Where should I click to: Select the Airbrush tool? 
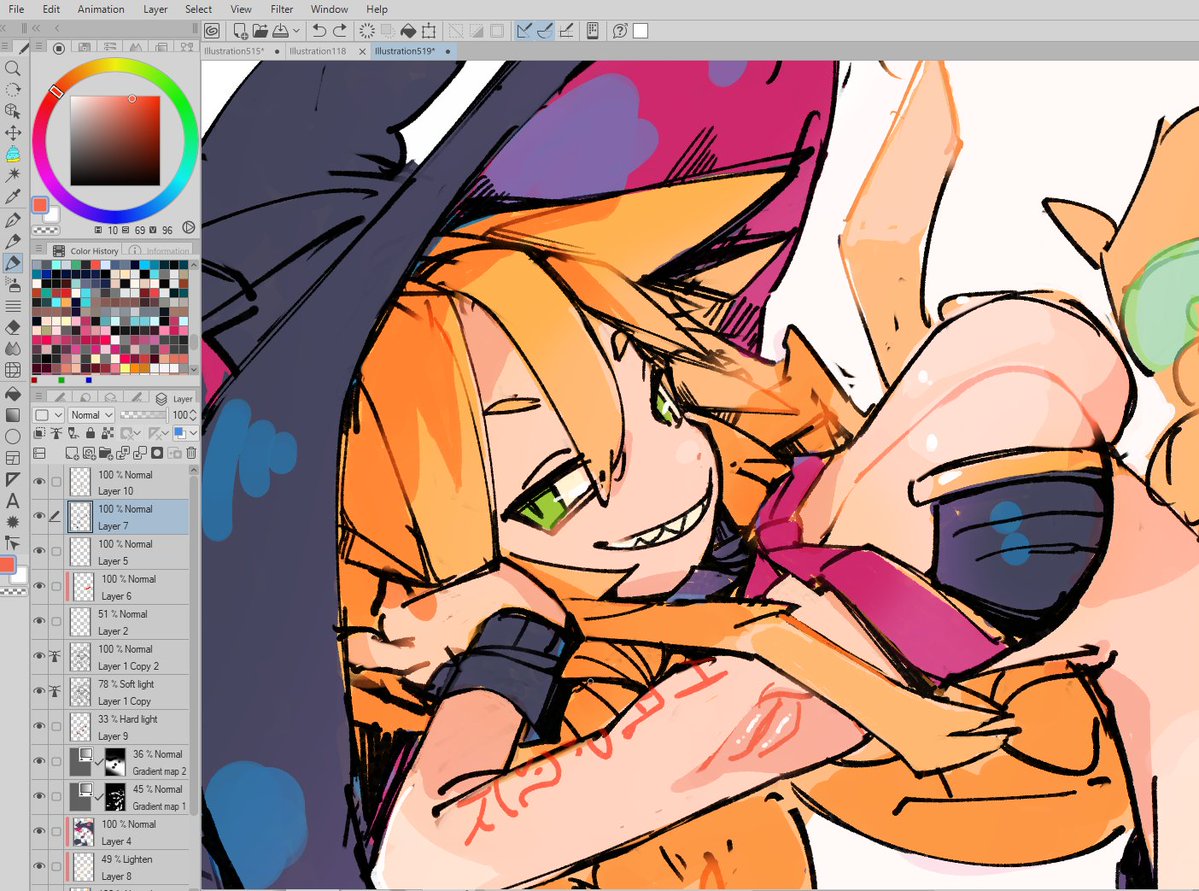coord(12,285)
